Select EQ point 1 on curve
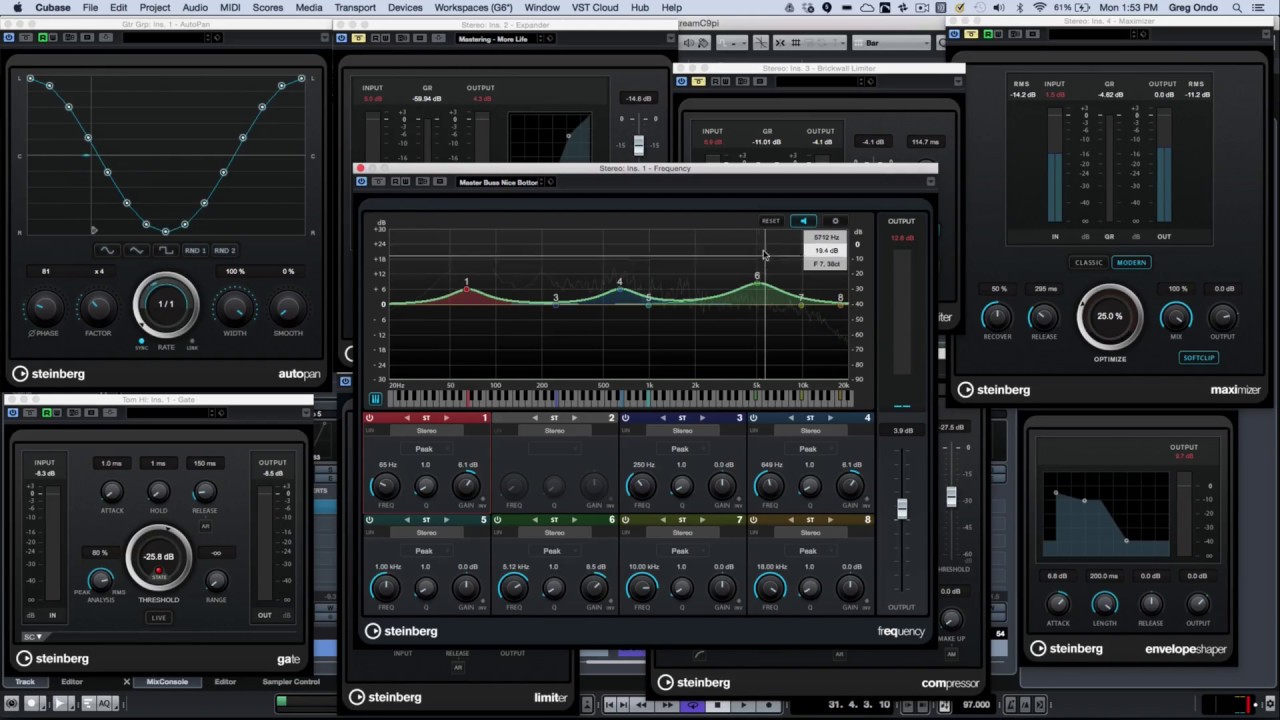The image size is (1280, 720). pos(466,289)
